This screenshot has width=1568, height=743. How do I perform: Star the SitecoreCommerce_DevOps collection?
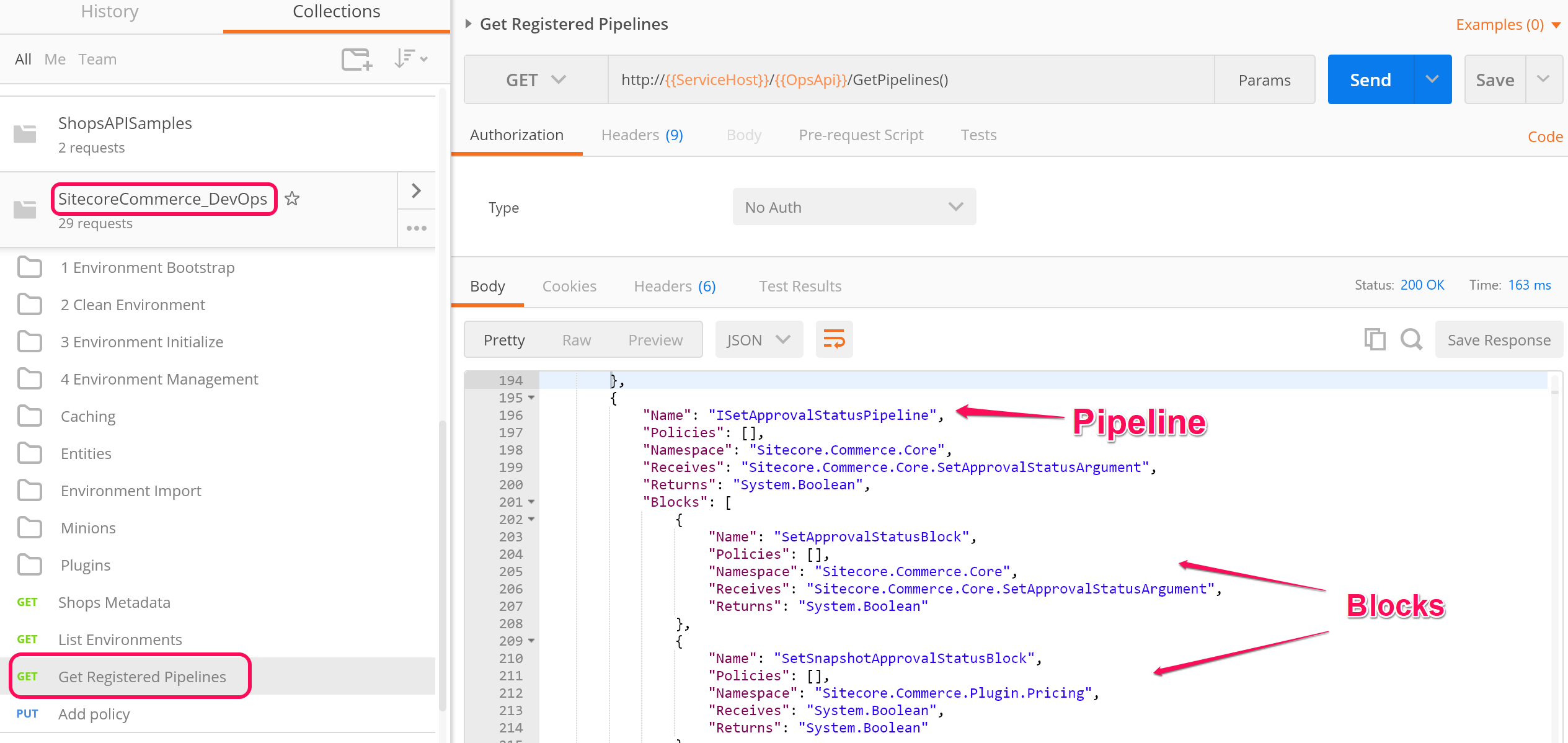291,198
